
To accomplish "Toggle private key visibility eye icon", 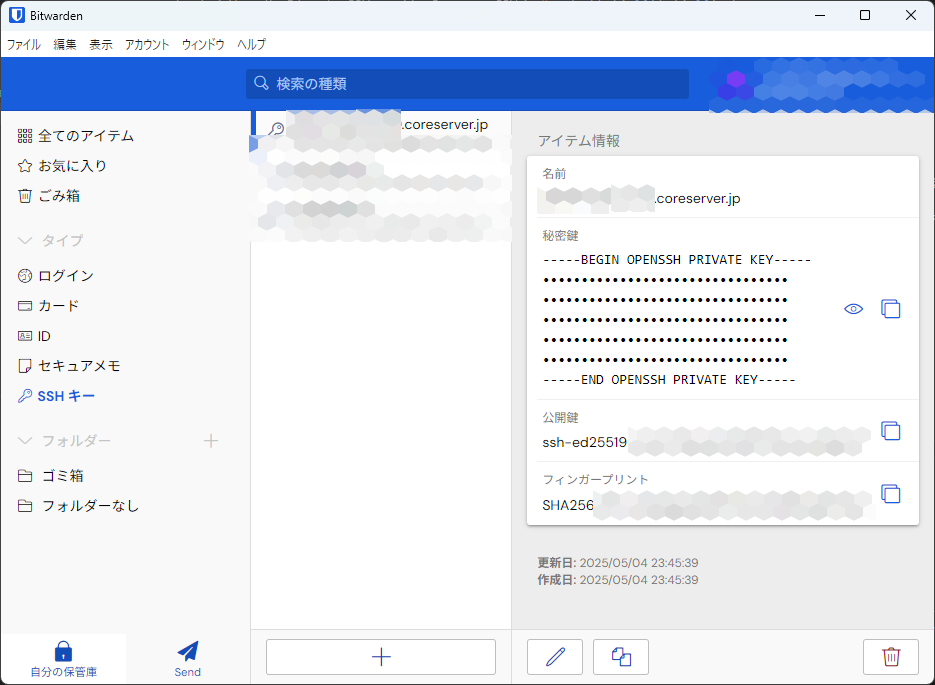I will click(853, 309).
